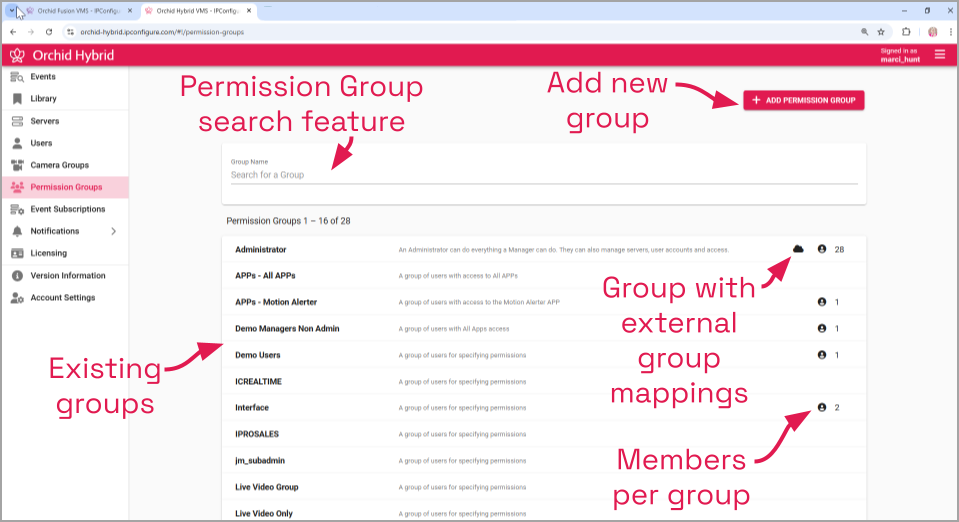Viewport: 959px width, 522px height.
Task: Open the Licensing card icon
Action: 17,253
